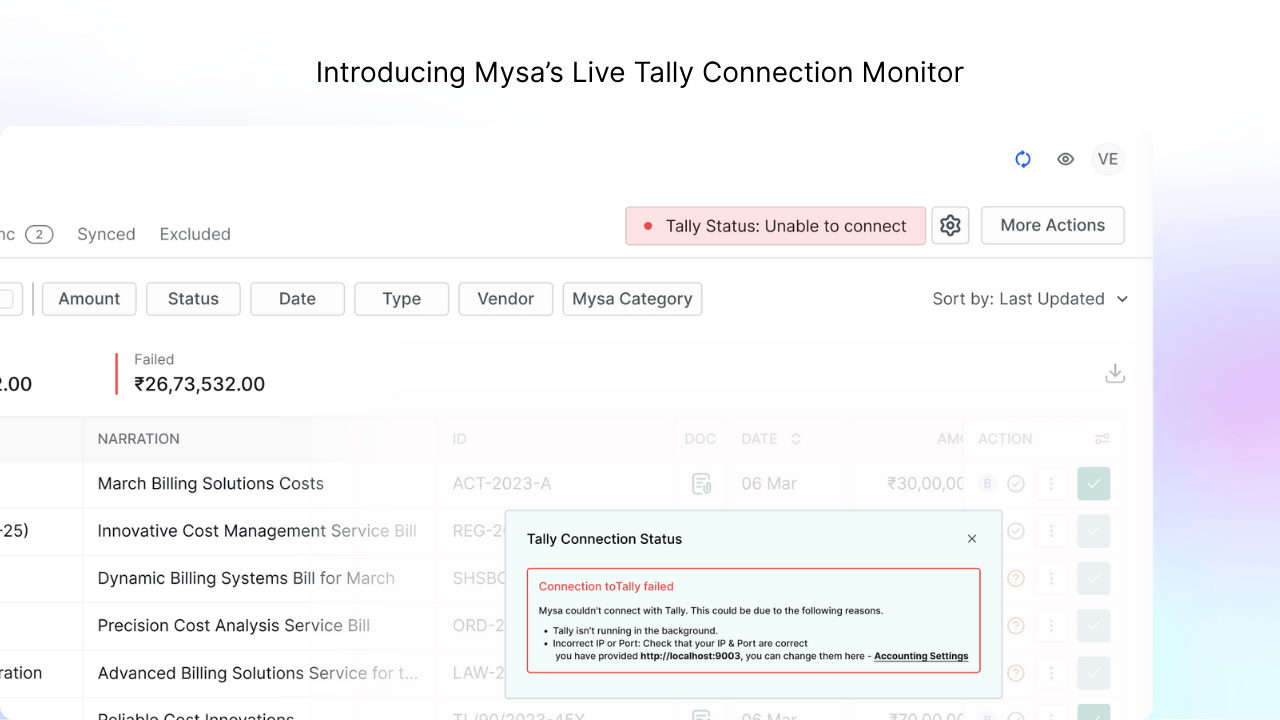Click 06 Mar date in March Billing row

pyautogui.click(x=769, y=484)
